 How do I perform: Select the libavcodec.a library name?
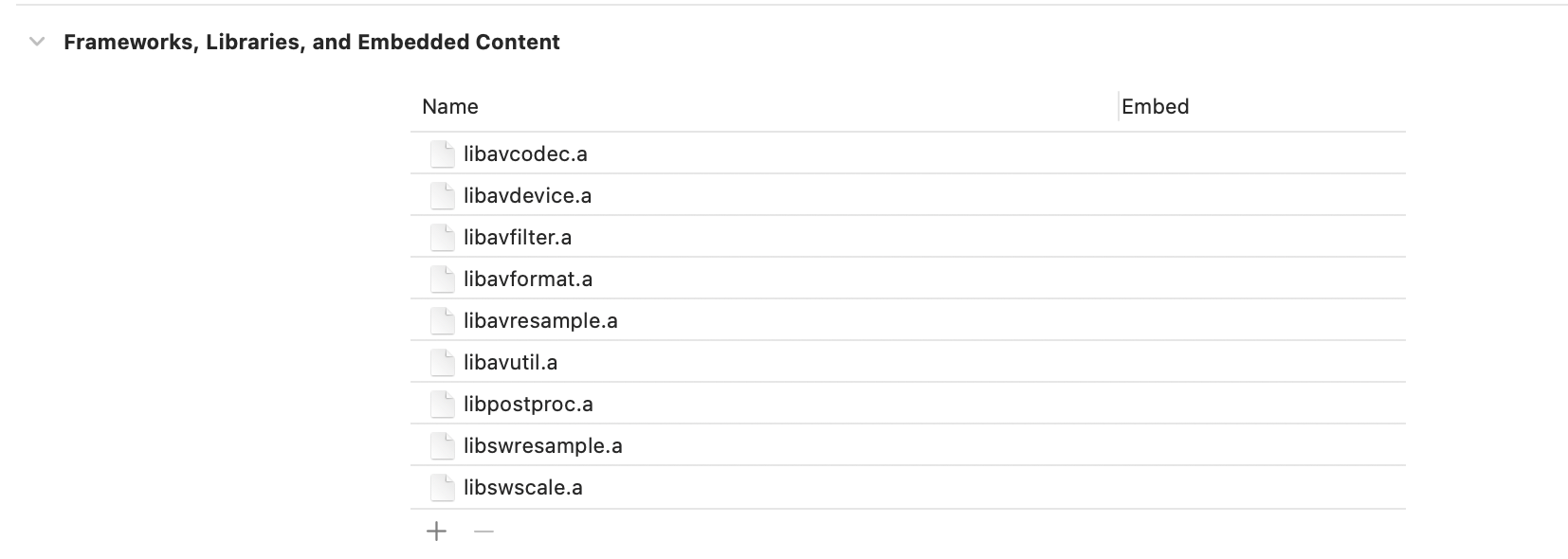tap(525, 153)
